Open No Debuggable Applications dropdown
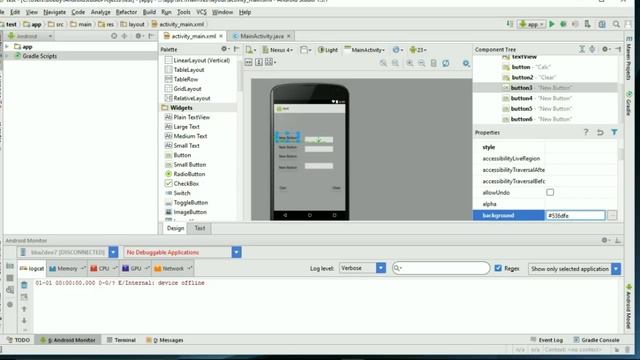The image size is (640, 360). pyautogui.click(x=236, y=252)
